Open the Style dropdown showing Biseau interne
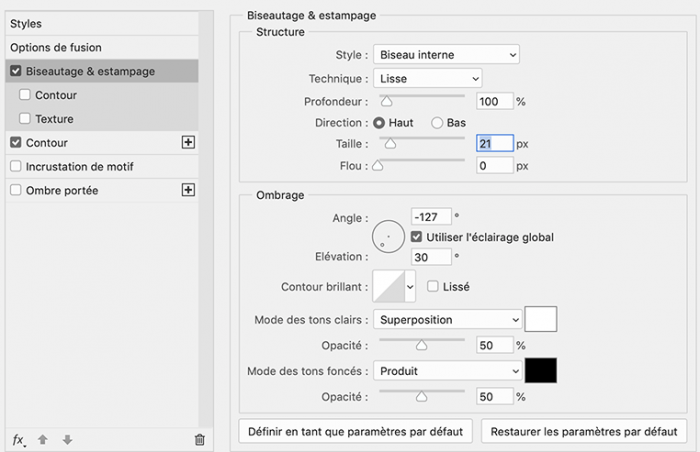The height and width of the screenshot is (452, 700). (x=446, y=54)
